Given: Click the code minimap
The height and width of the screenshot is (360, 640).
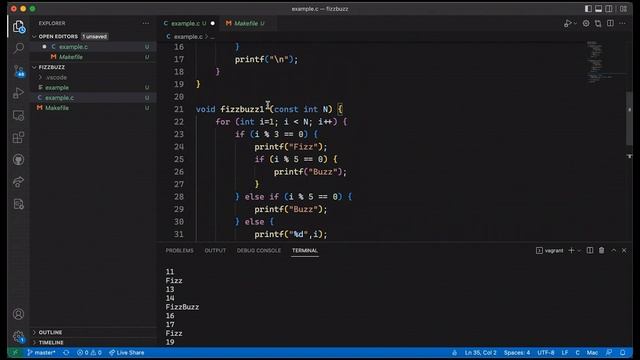Looking at the screenshot, I should pyautogui.click(x=606, y=61).
